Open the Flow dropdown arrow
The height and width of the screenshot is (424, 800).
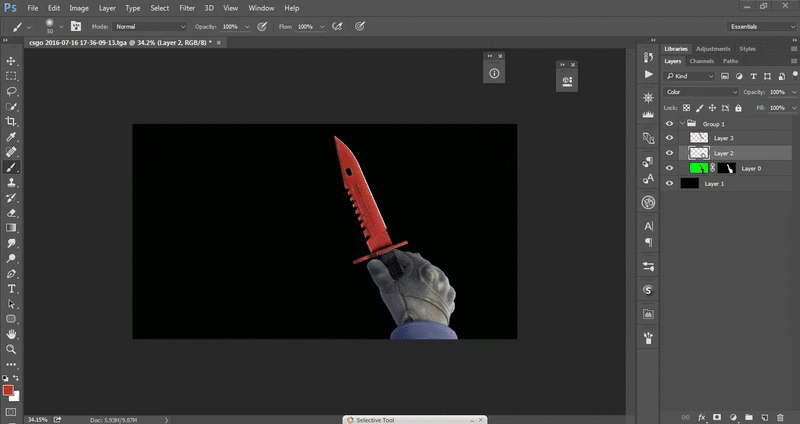click(322, 27)
